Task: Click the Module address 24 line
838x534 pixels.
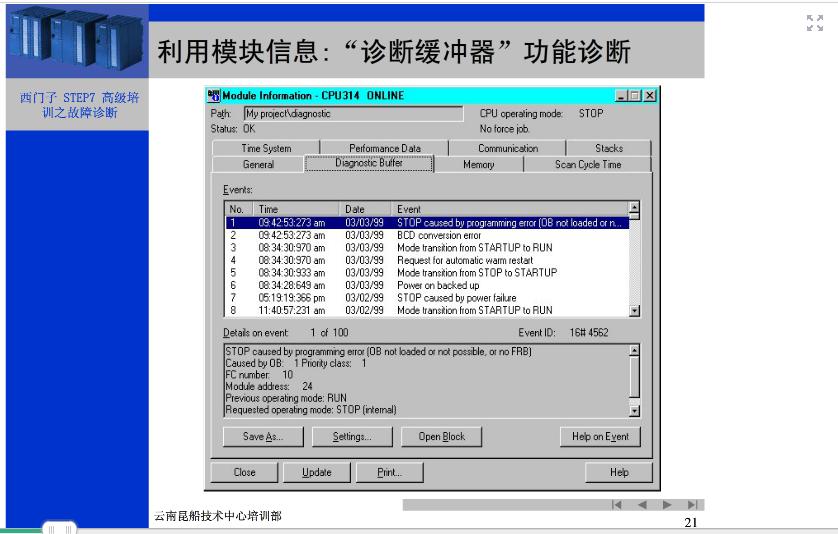Action: click(x=269, y=386)
